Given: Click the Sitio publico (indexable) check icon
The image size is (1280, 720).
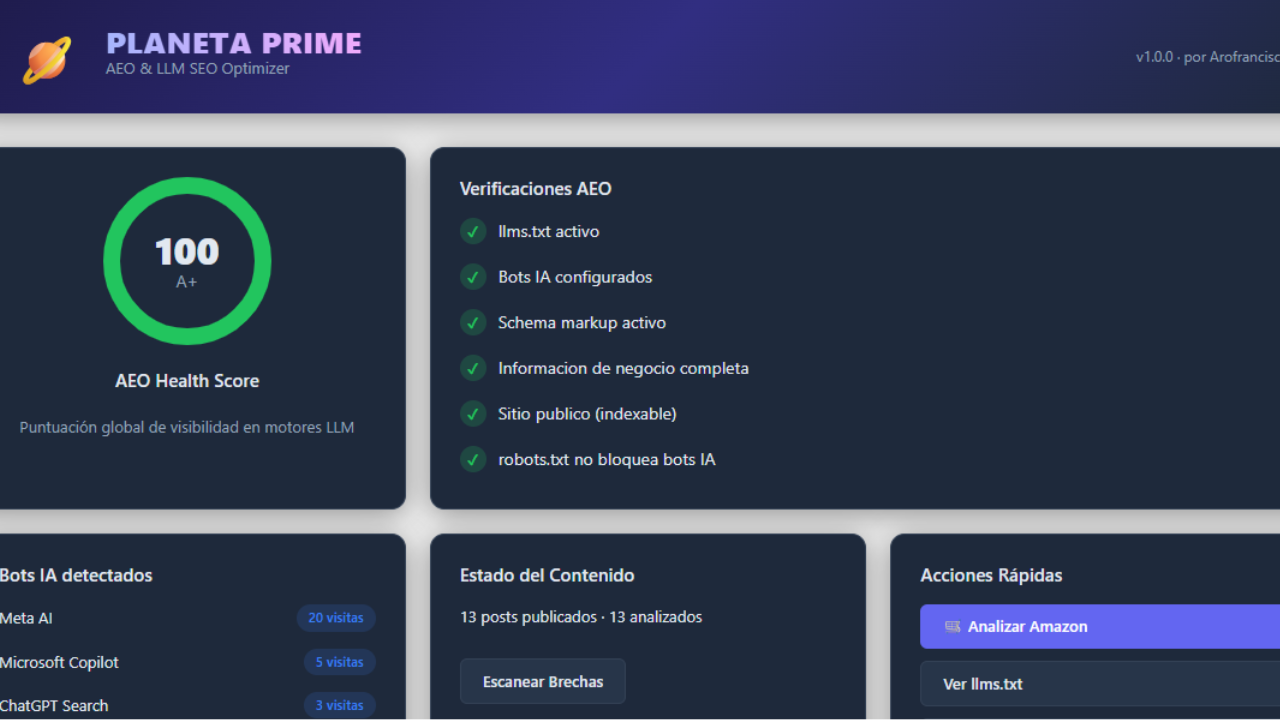Looking at the screenshot, I should coord(473,414).
